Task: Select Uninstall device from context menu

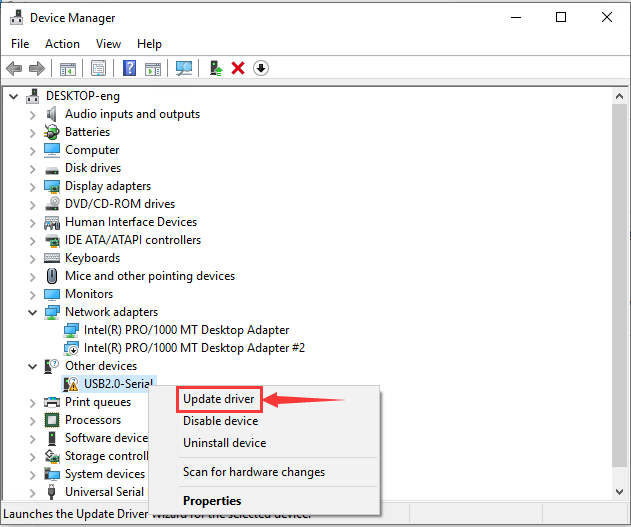Action: [225, 443]
